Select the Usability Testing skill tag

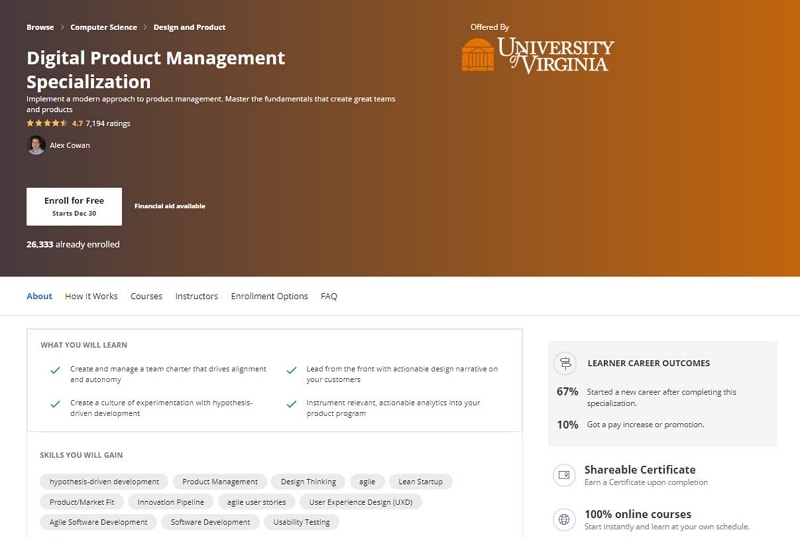pos(302,522)
